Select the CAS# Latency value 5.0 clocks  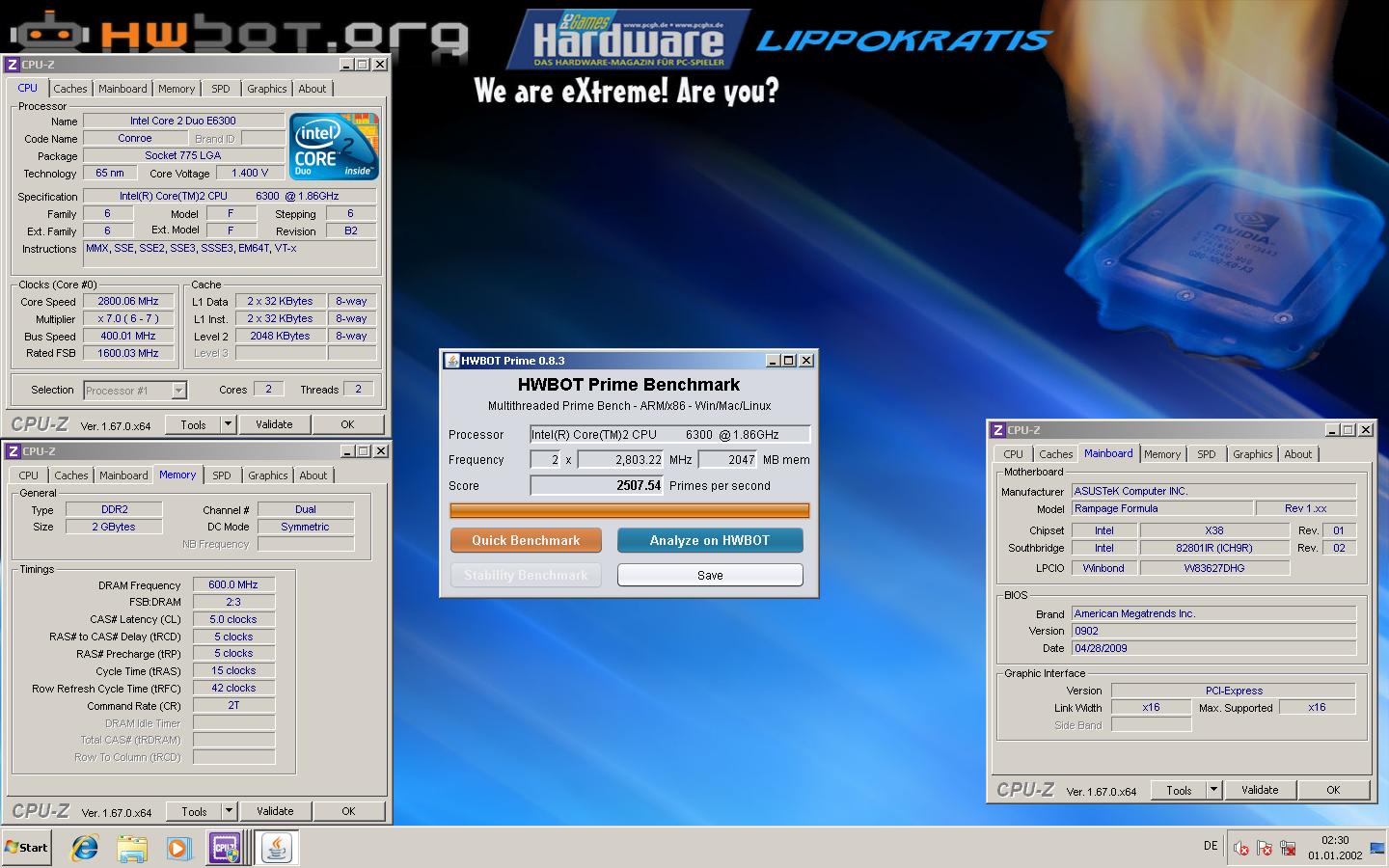tap(233, 619)
